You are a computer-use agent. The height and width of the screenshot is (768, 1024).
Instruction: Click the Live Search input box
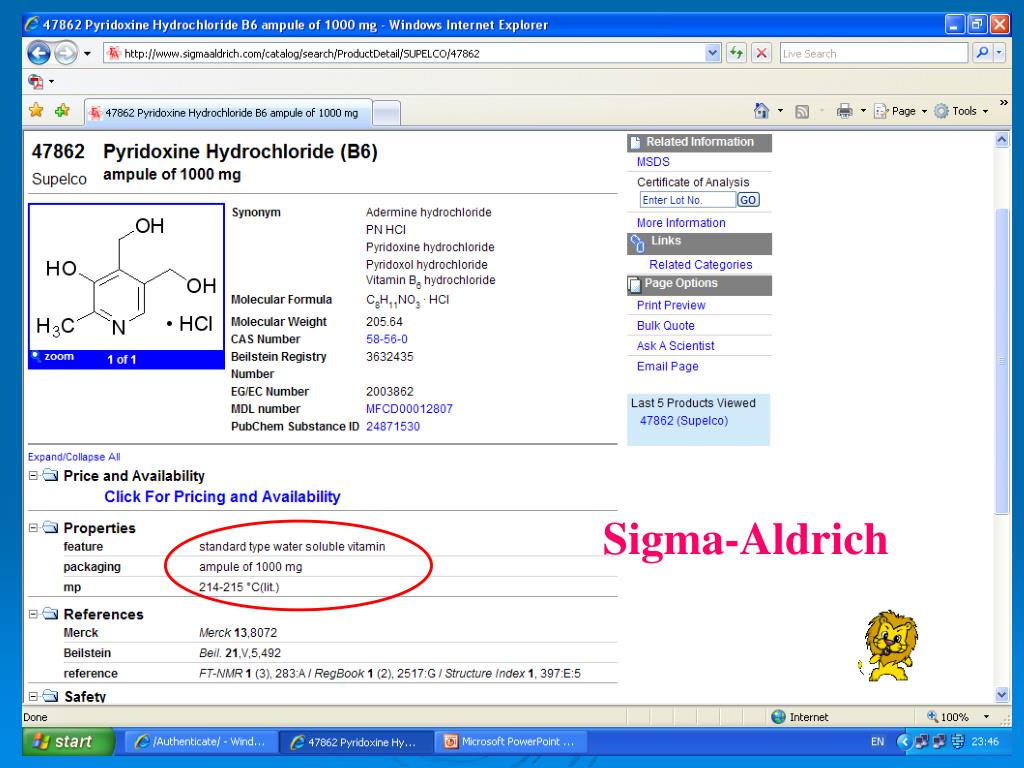(x=873, y=54)
